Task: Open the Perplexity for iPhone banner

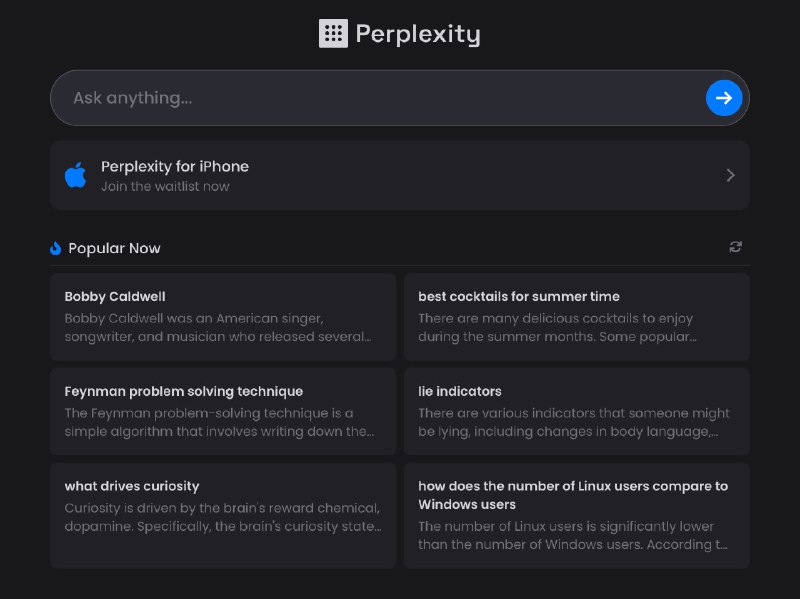Action: coord(400,175)
